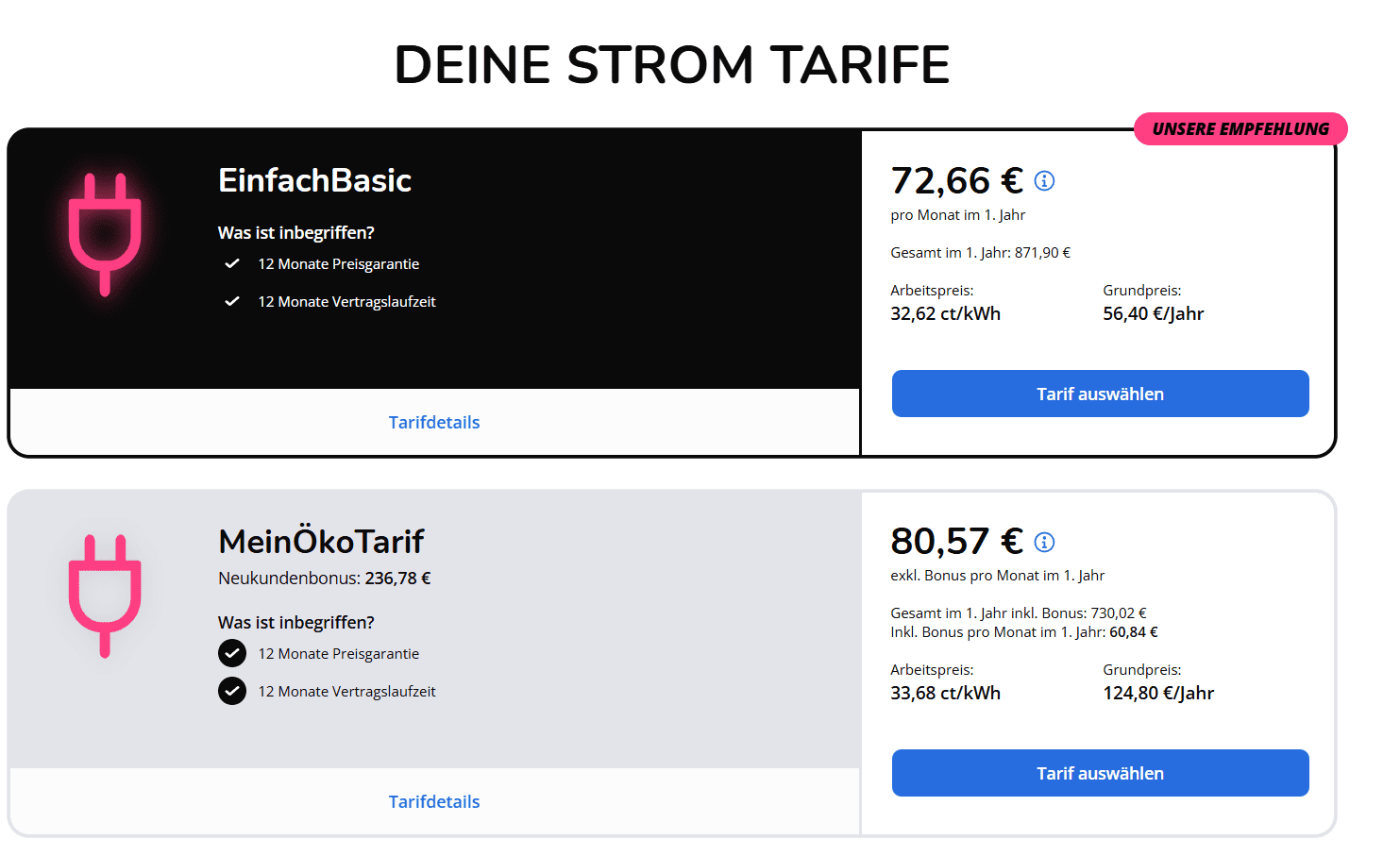
Task: Click the Deine Strom Tarife heading
Action: coord(672,65)
